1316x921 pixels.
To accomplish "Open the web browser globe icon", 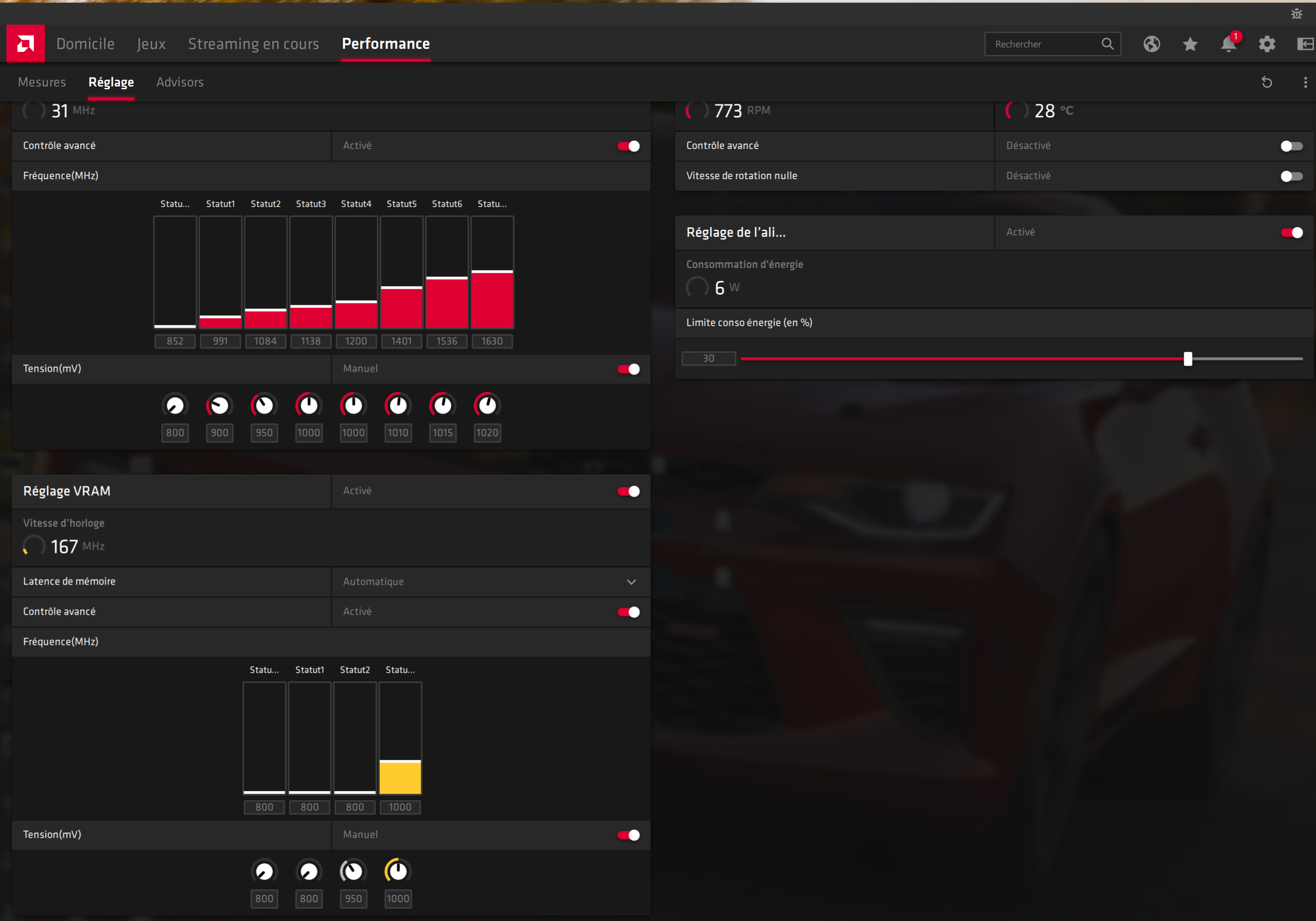I will click(1152, 44).
